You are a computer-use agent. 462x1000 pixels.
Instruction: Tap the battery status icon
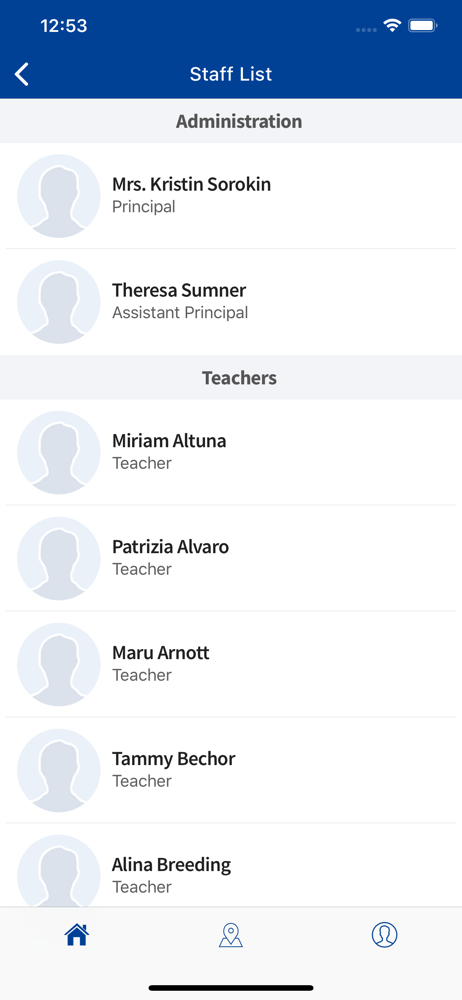(422, 26)
